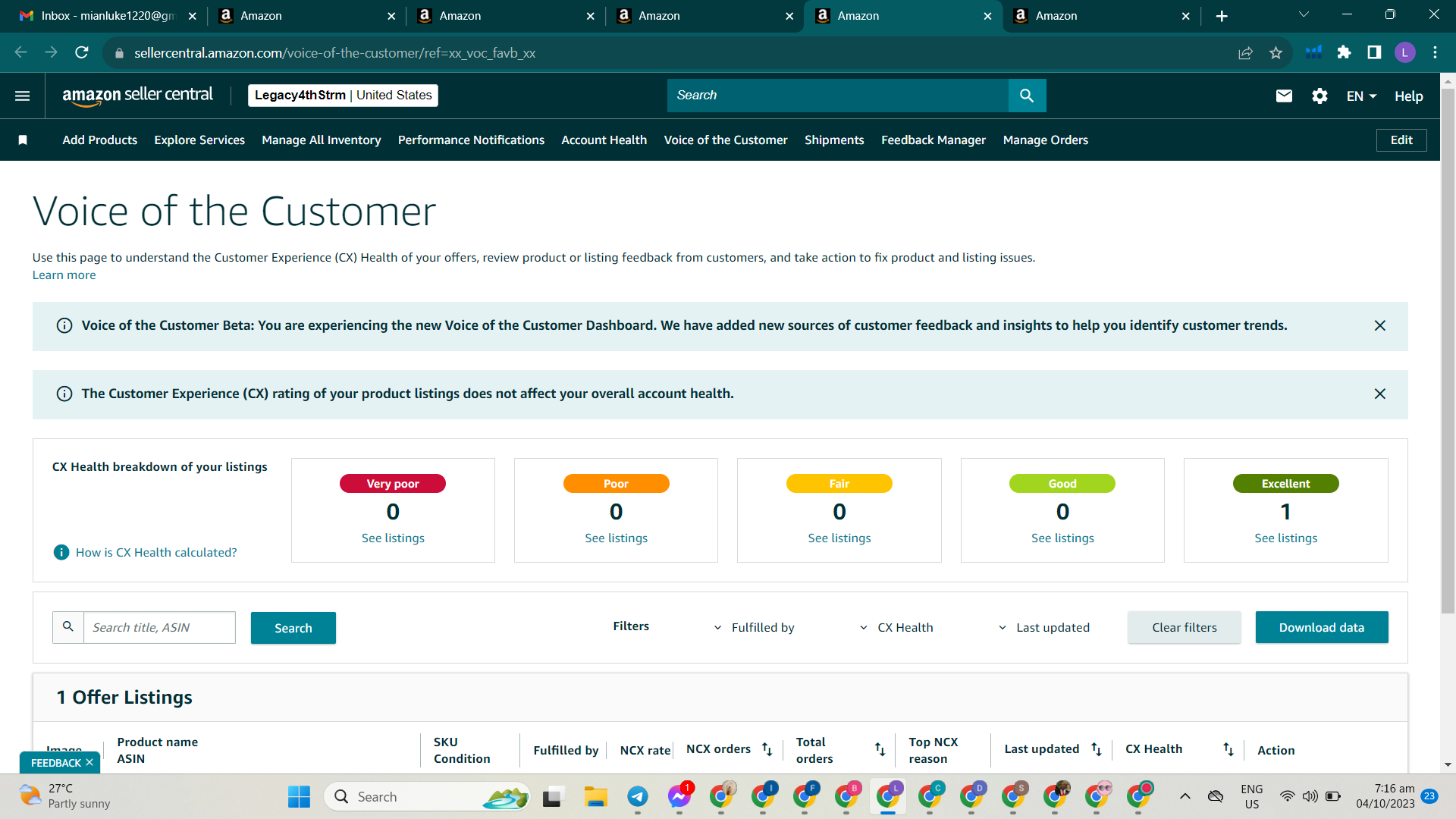The height and width of the screenshot is (819, 1456).
Task: Dismiss the CX rating account health banner
Action: pos(1380,394)
